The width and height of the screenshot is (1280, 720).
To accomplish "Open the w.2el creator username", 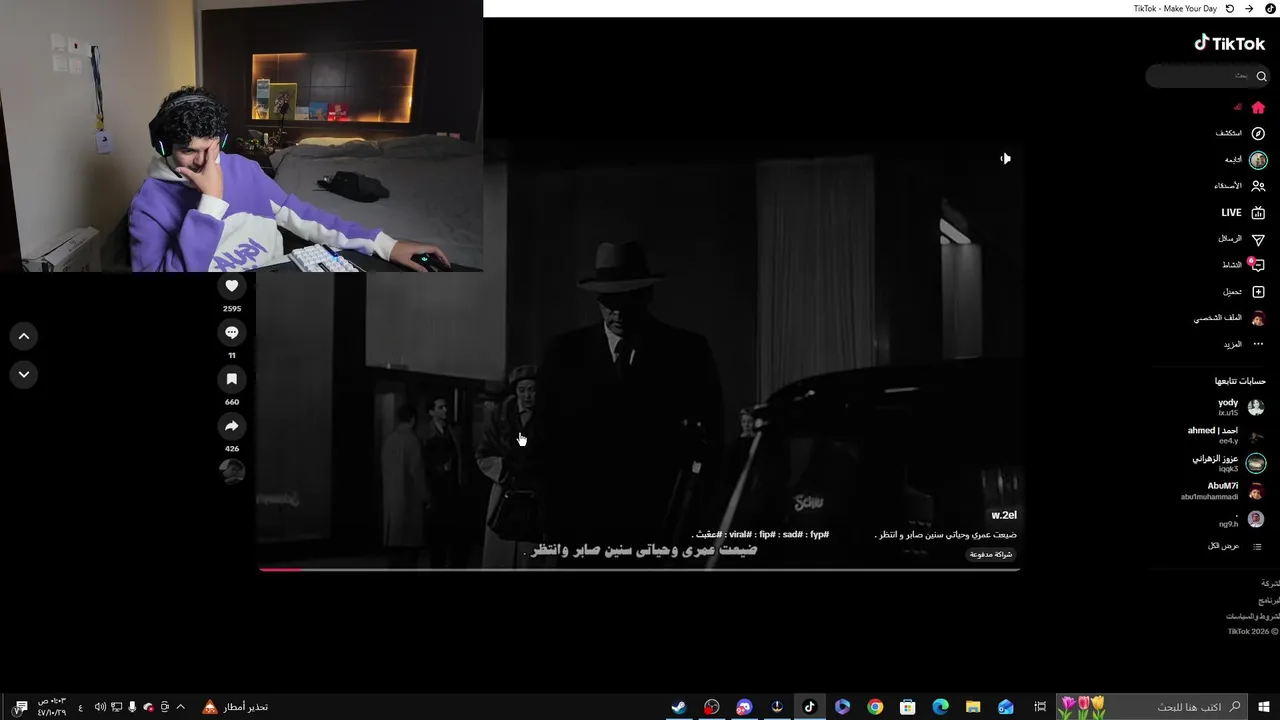I will (x=1004, y=515).
